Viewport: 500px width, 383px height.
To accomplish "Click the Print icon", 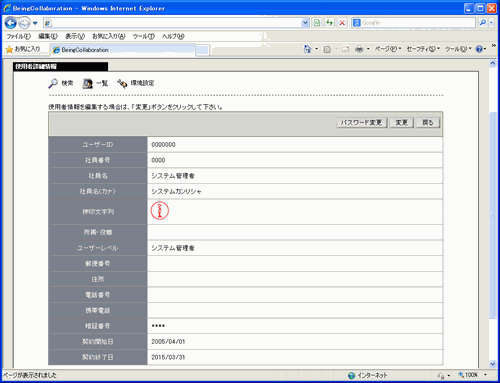I will [x=359, y=49].
